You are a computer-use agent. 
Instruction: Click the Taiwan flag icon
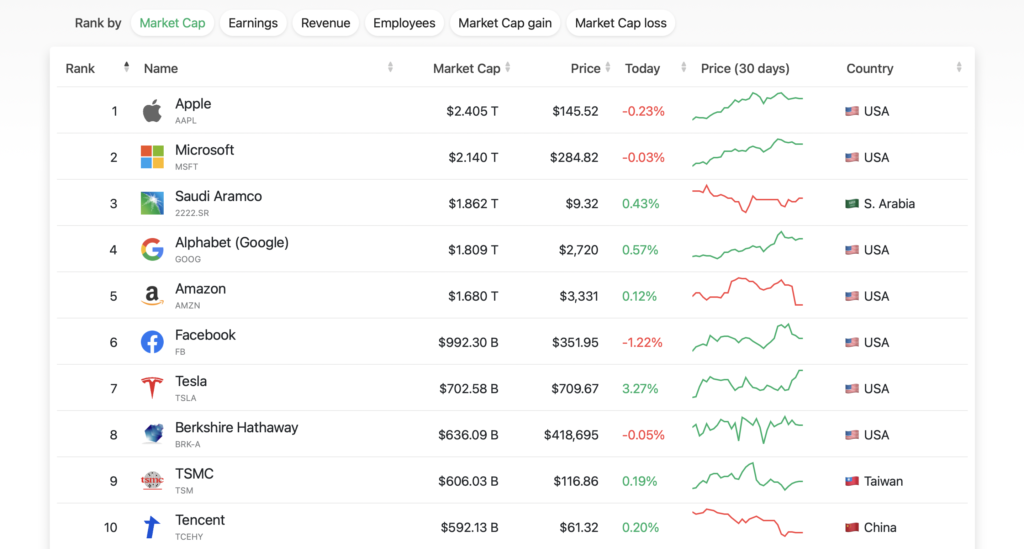click(852, 481)
